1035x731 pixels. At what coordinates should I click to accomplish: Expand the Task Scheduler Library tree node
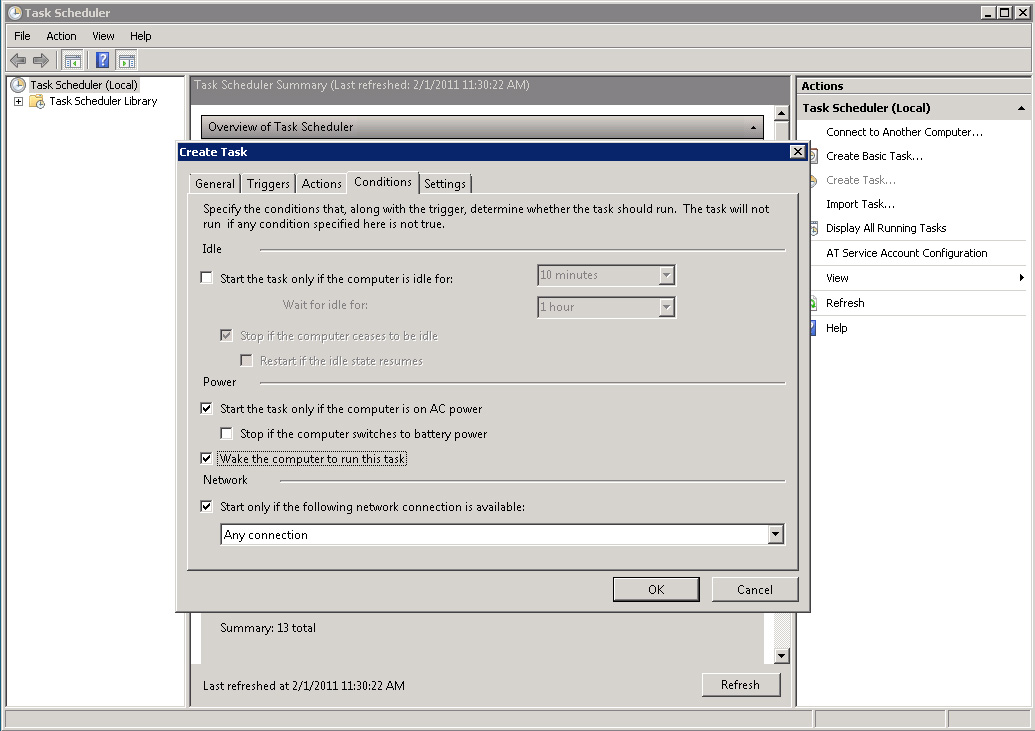[18, 102]
